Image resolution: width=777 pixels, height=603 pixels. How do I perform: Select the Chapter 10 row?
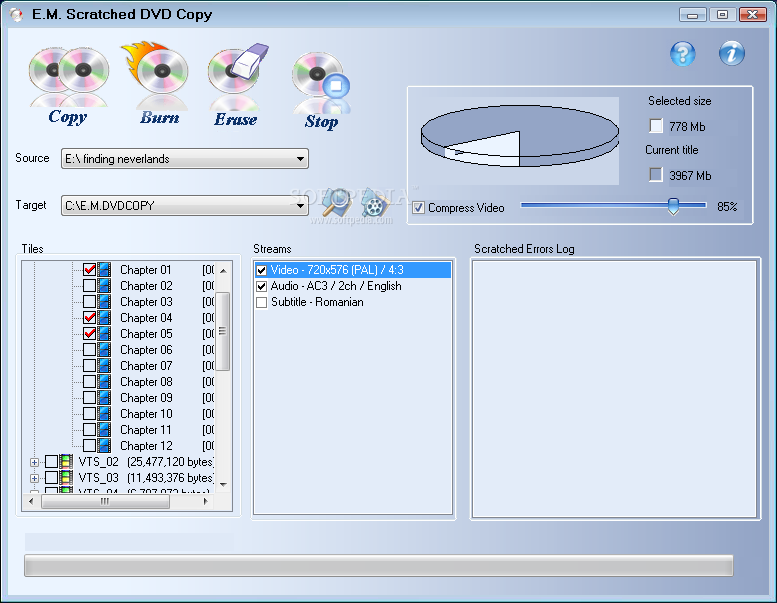click(x=146, y=413)
